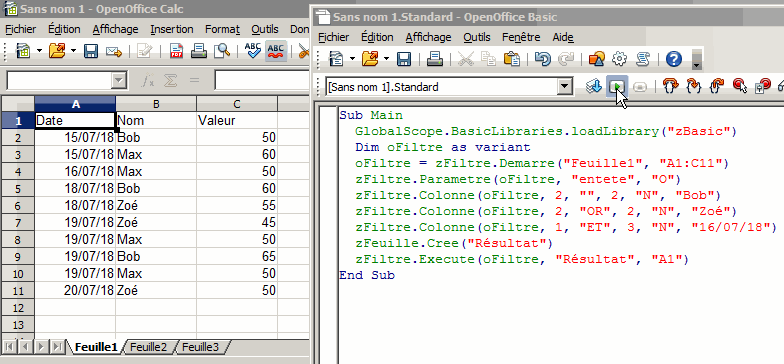
Task: Expand the Basic IDE toolbar overflow arrow
Action: tap(696, 60)
